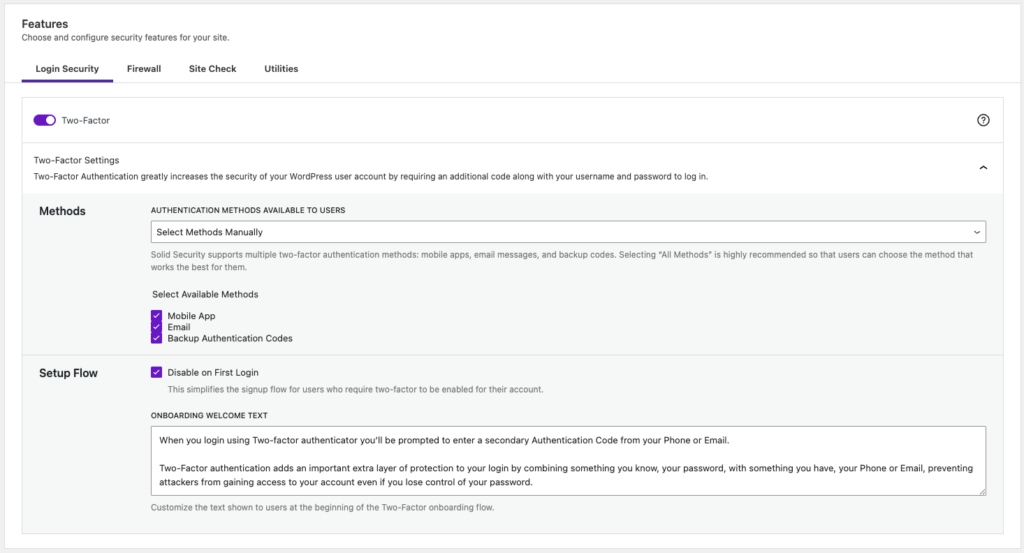The height and width of the screenshot is (553, 1024).
Task: Click the Features page heading
Action: point(44,24)
